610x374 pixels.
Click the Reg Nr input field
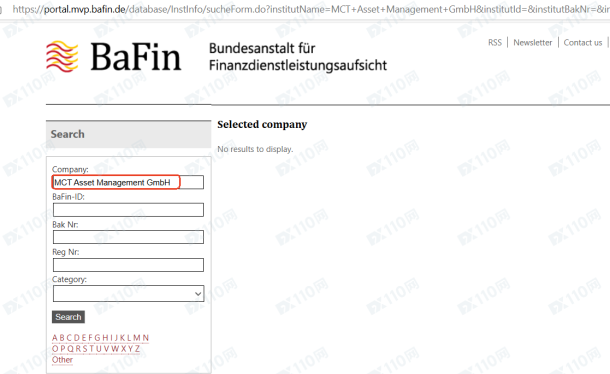tap(128, 265)
